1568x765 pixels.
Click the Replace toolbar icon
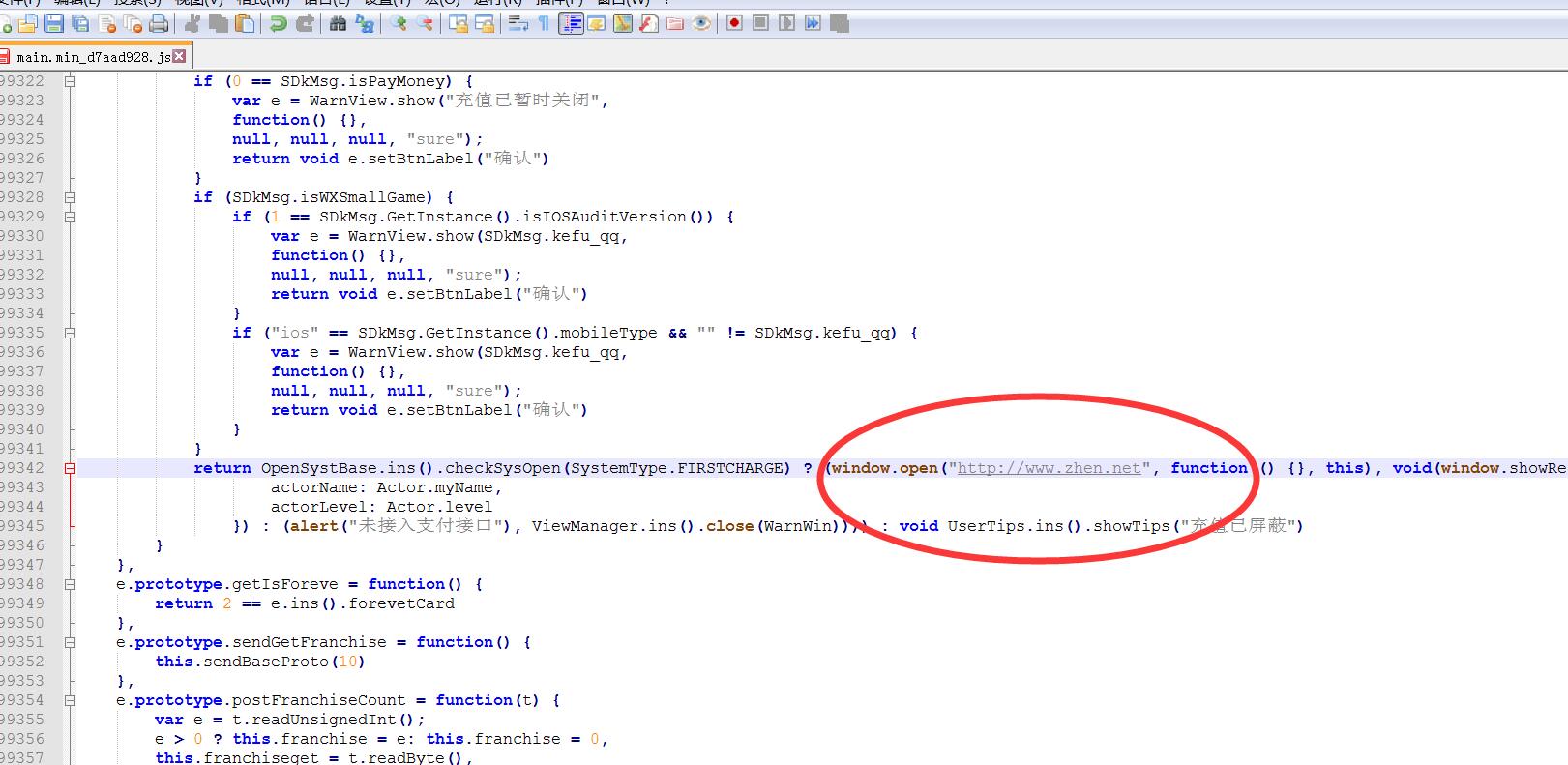pyautogui.click(x=365, y=23)
